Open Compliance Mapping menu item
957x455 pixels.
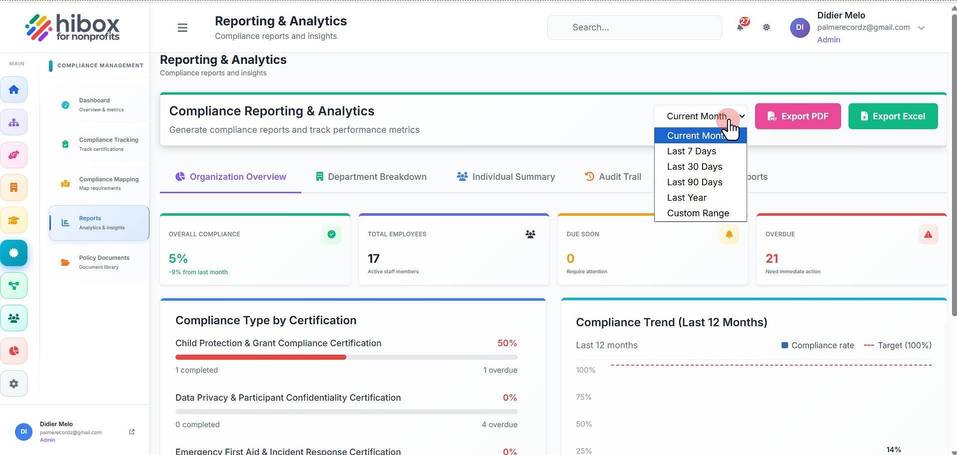[99, 183]
